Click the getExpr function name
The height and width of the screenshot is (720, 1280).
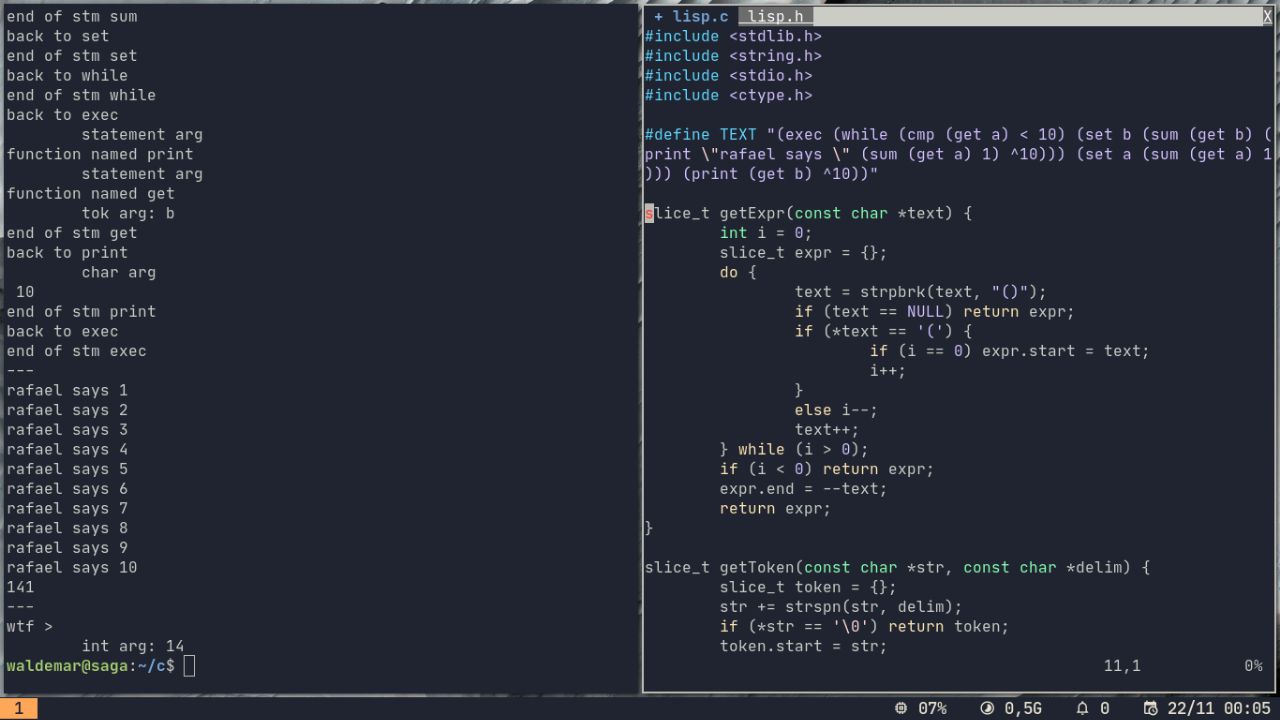[752, 213]
